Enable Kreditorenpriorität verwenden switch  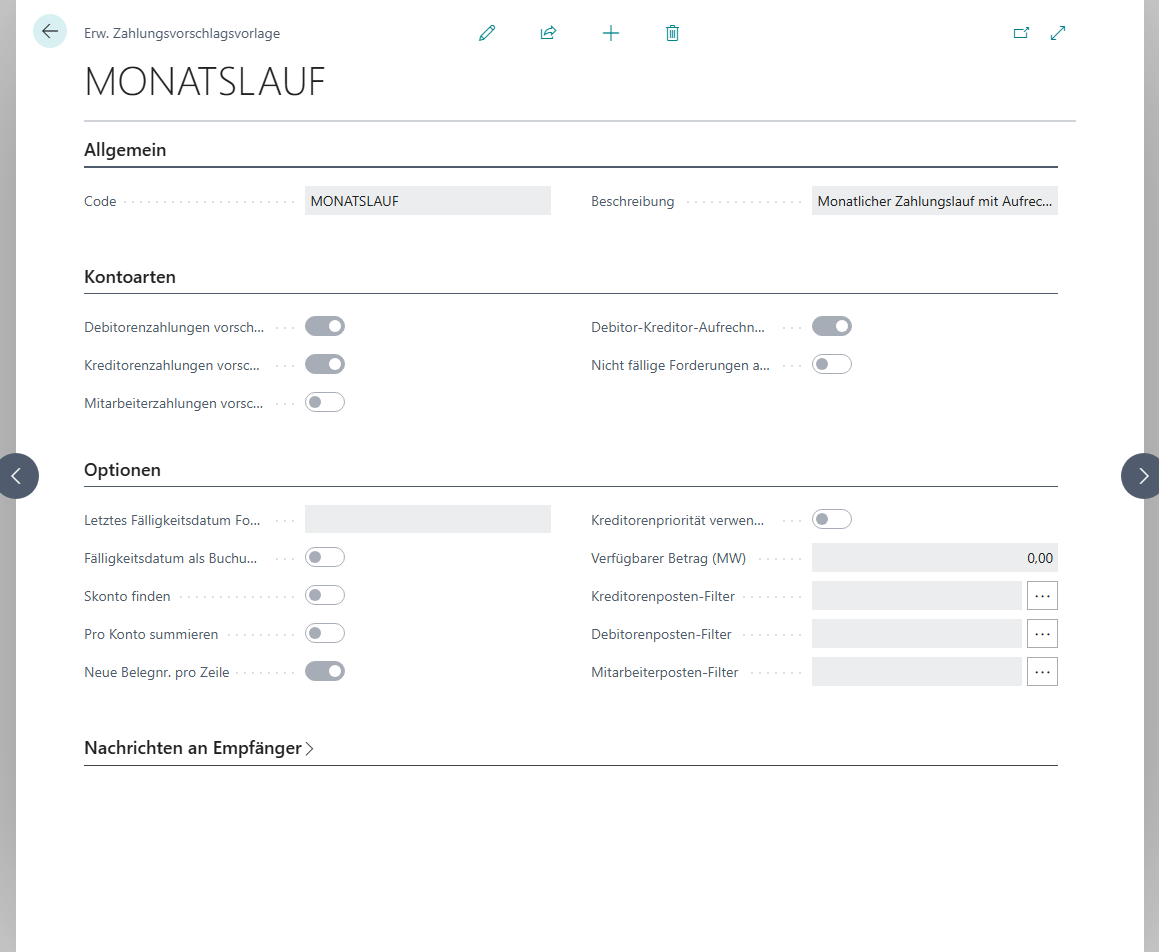832,519
